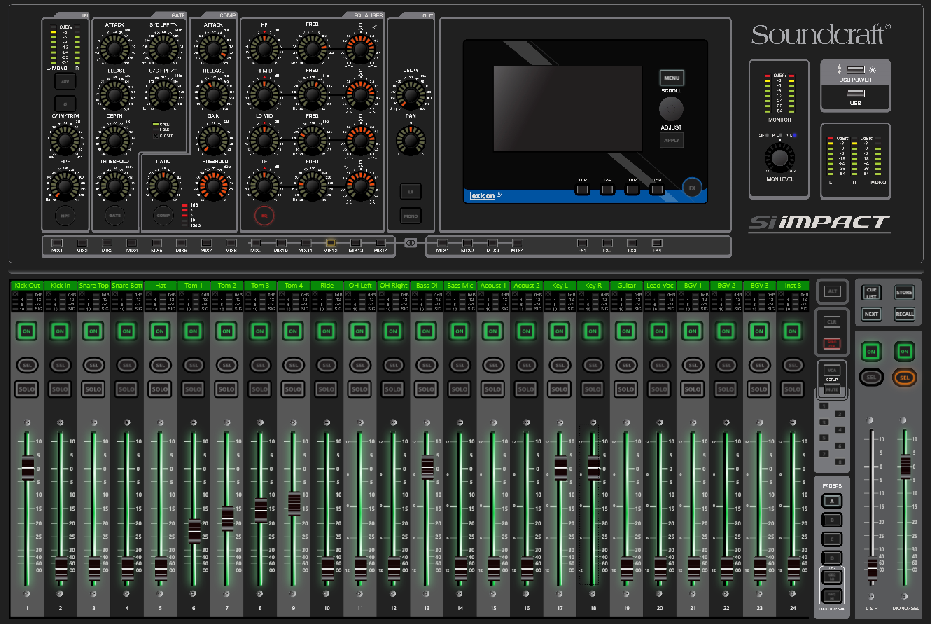Viewport: 931px width, 624px height.
Task: Click the LR routing button
Action: (x=410, y=191)
